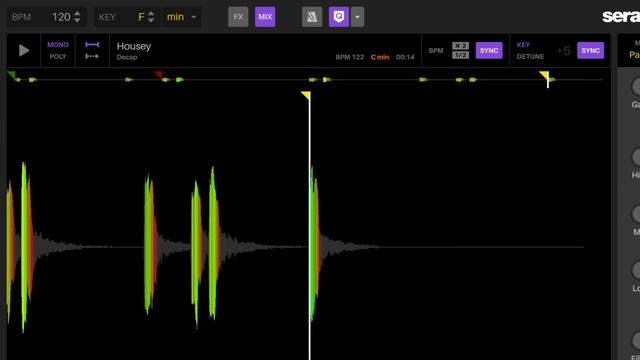Click the red cue marker in overview
This screenshot has width=640, height=360.
(x=158, y=74)
